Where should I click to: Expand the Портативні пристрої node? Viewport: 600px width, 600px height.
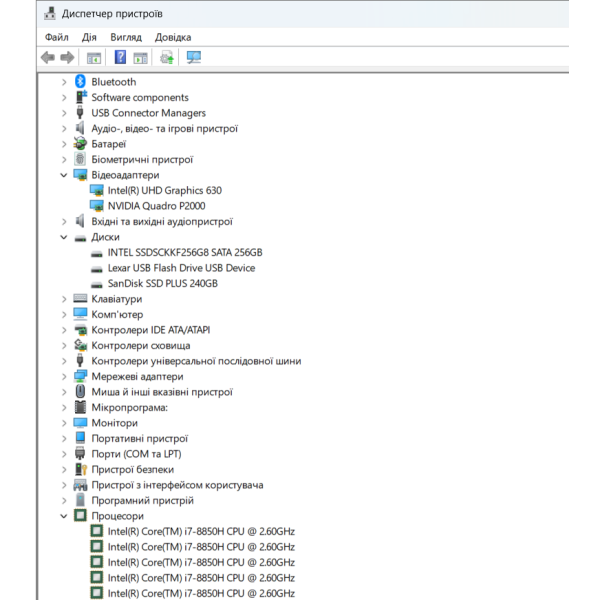click(x=64, y=439)
